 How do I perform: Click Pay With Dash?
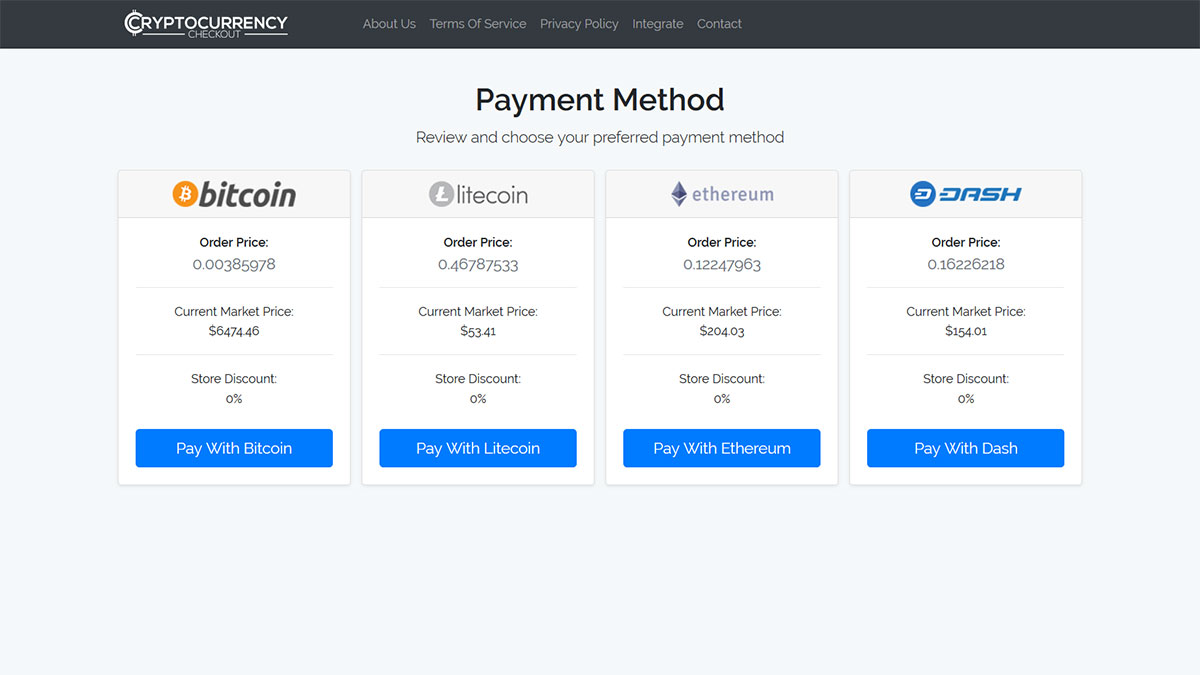[x=966, y=448]
